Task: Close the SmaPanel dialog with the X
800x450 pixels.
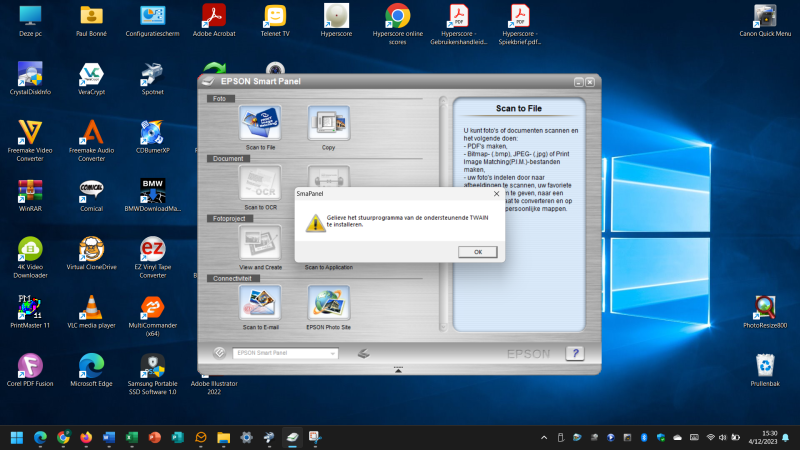Action: click(496, 192)
